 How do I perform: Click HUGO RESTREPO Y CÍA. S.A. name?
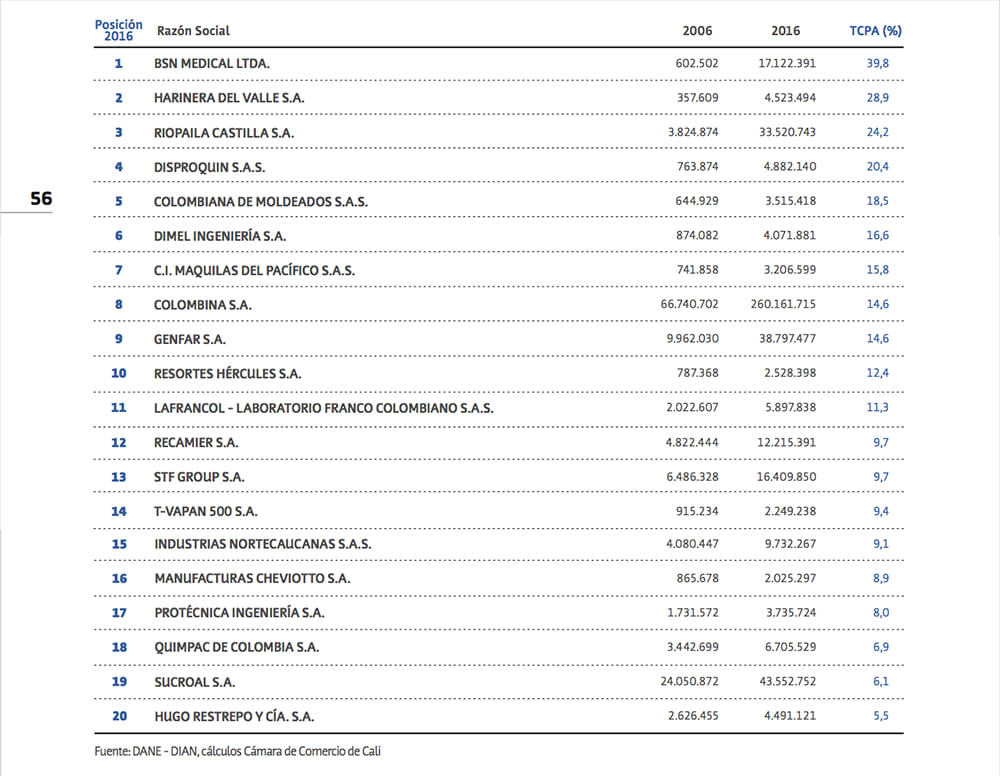(235, 716)
